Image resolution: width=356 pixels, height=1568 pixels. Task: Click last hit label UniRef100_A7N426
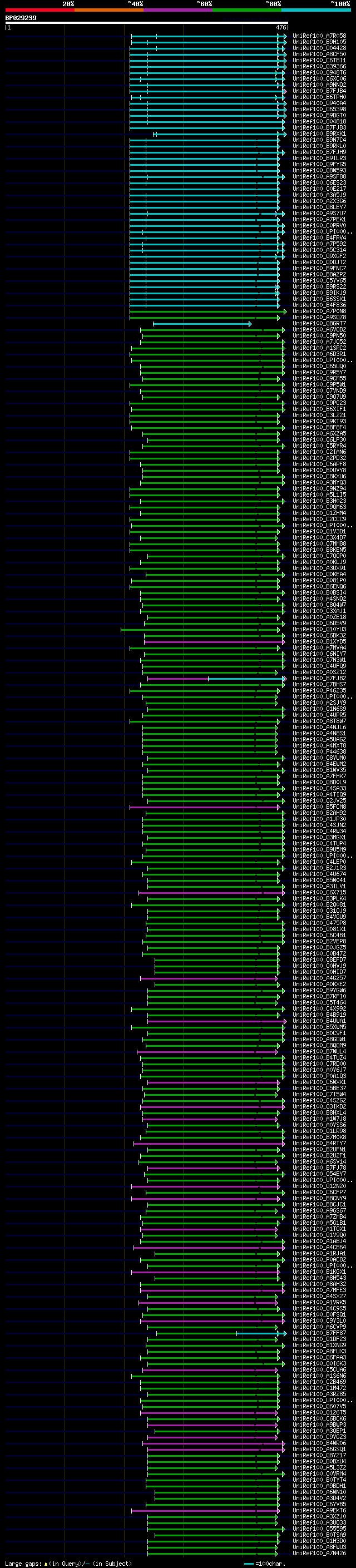[319, 1554]
